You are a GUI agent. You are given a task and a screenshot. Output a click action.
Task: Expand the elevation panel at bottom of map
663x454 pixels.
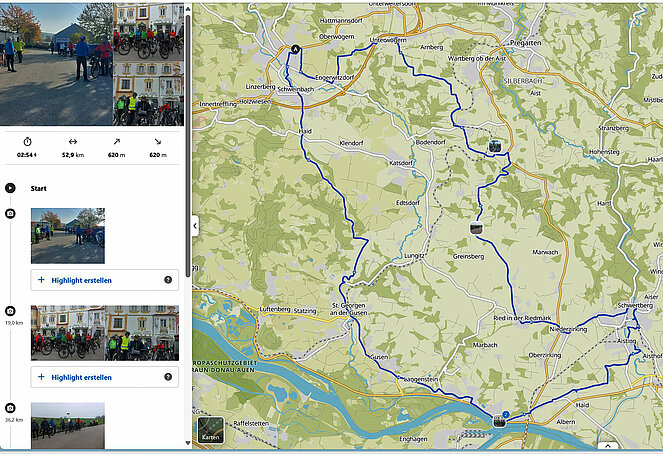tap(607, 446)
